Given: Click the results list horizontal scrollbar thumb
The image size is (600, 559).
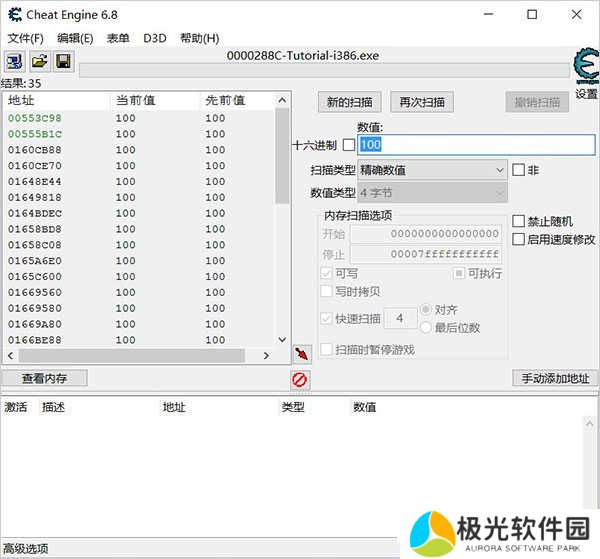Looking at the screenshot, I should pos(132,356).
